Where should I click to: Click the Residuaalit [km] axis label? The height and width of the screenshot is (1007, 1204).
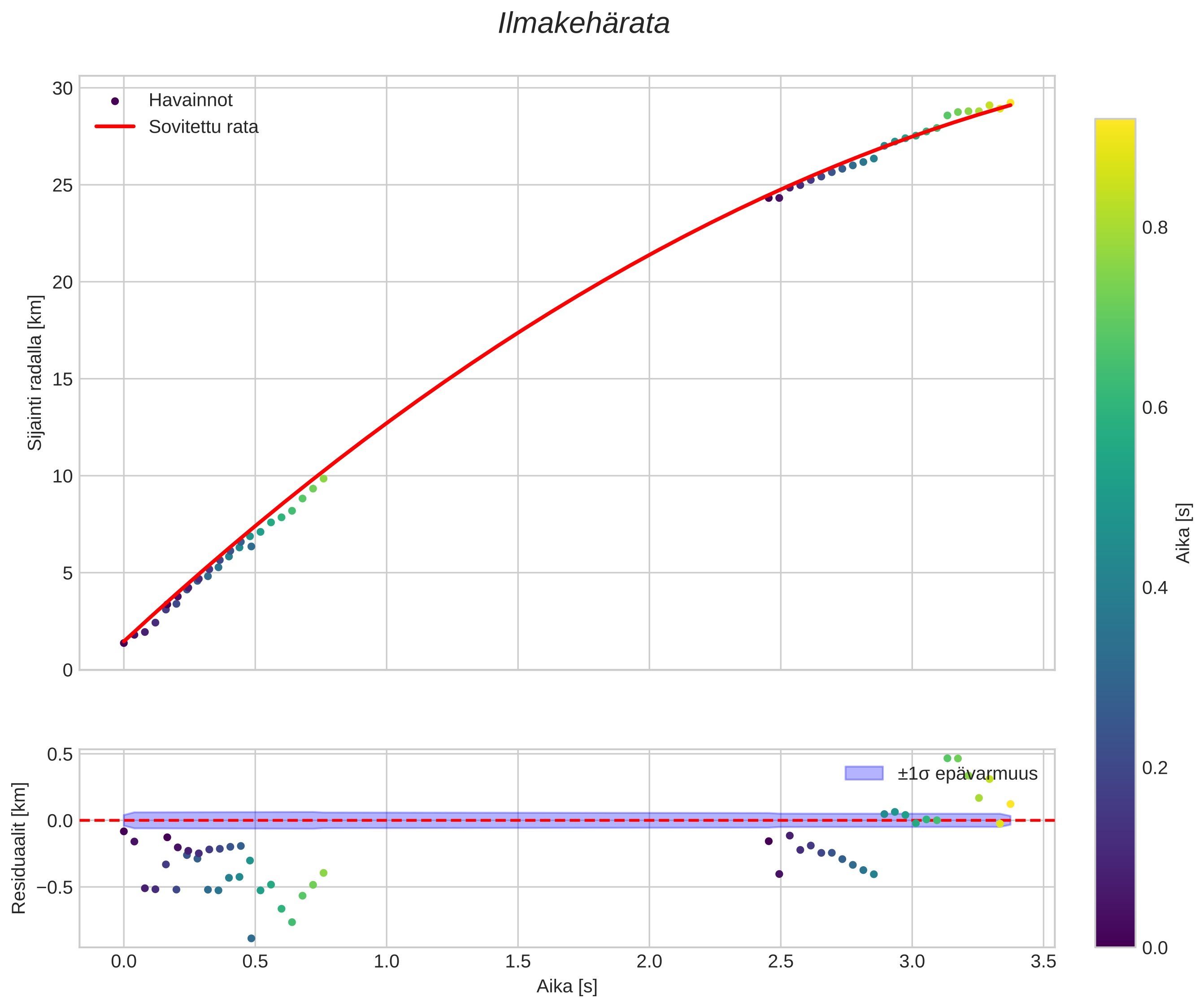point(19,848)
